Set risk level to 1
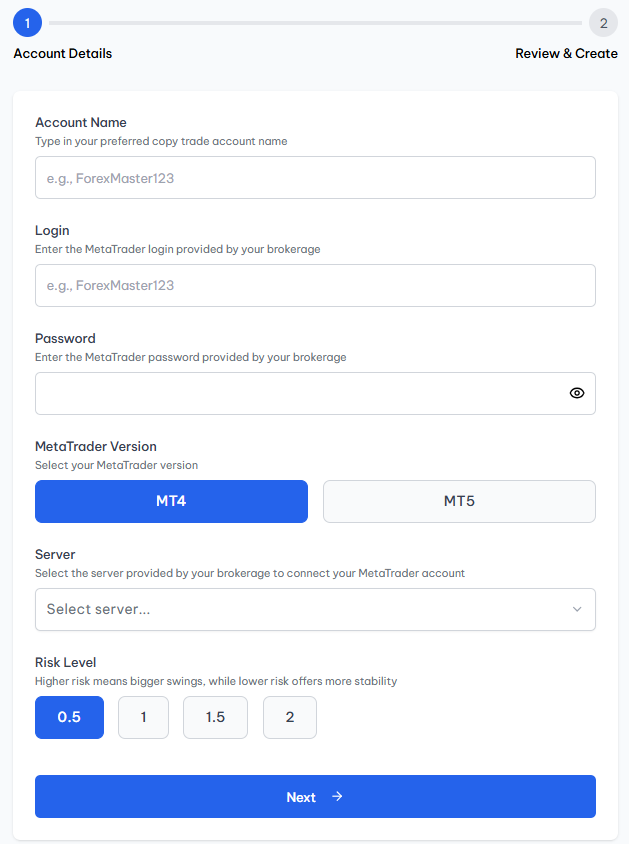The width and height of the screenshot is (629, 844). click(x=143, y=717)
